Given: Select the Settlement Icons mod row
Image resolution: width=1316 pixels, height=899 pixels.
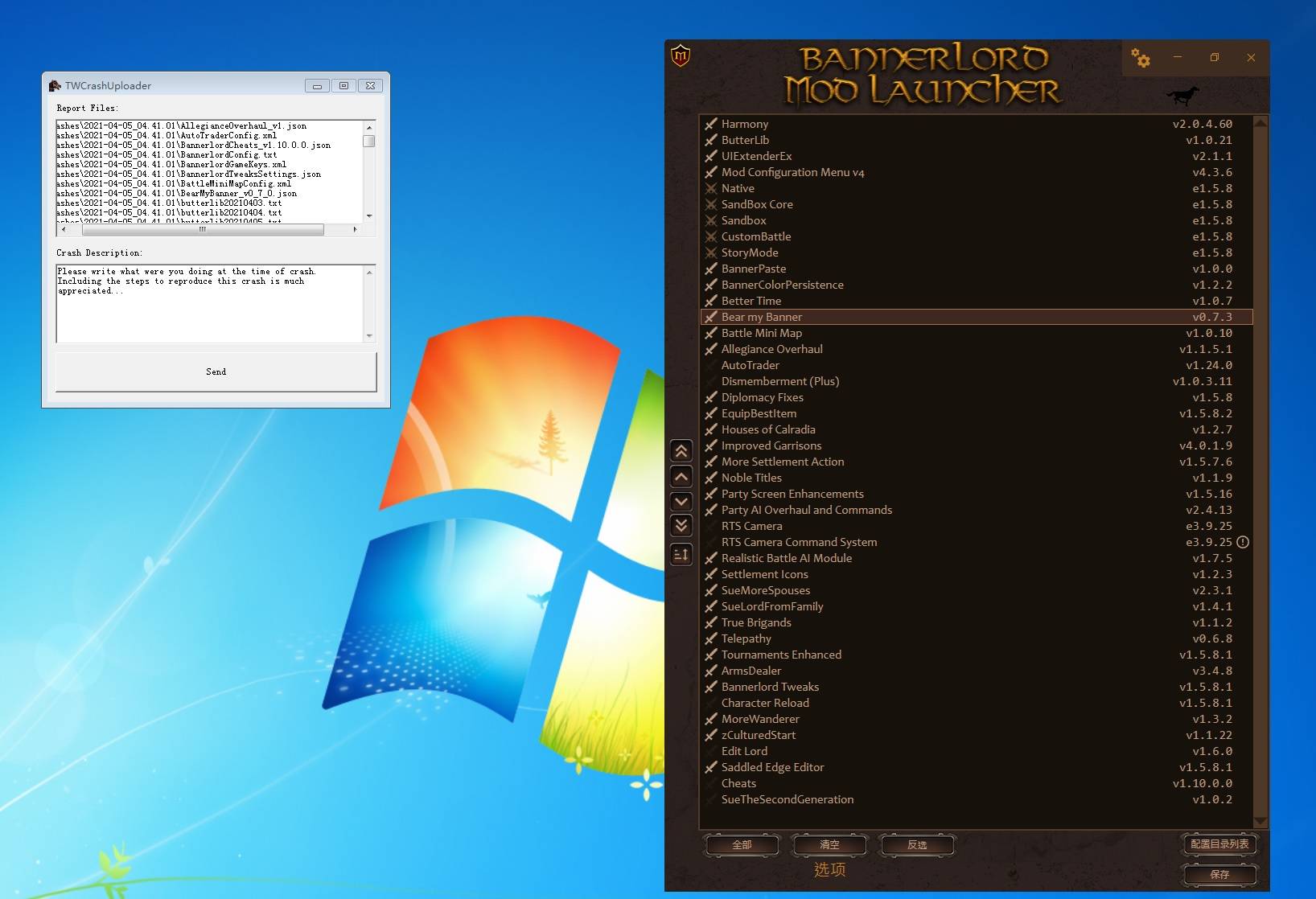Looking at the screenshot, I should tap(977, 574).
